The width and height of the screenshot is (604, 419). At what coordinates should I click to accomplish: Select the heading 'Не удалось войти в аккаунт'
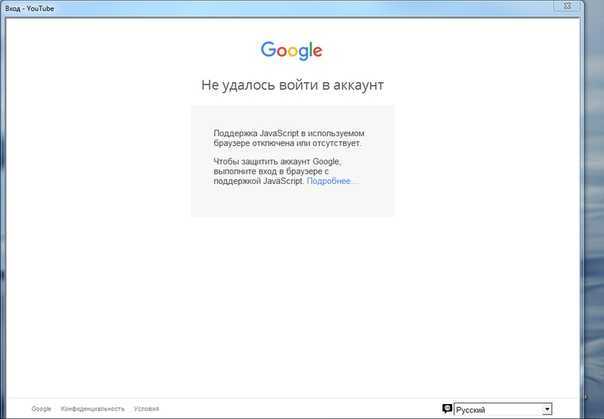pyautogui.click(x=292, y=85)
